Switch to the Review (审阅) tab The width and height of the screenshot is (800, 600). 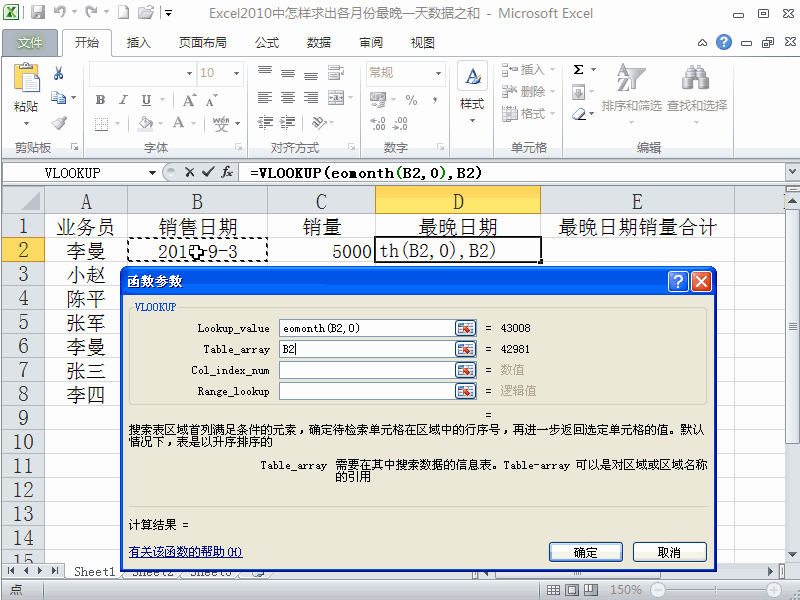point(371,43)
